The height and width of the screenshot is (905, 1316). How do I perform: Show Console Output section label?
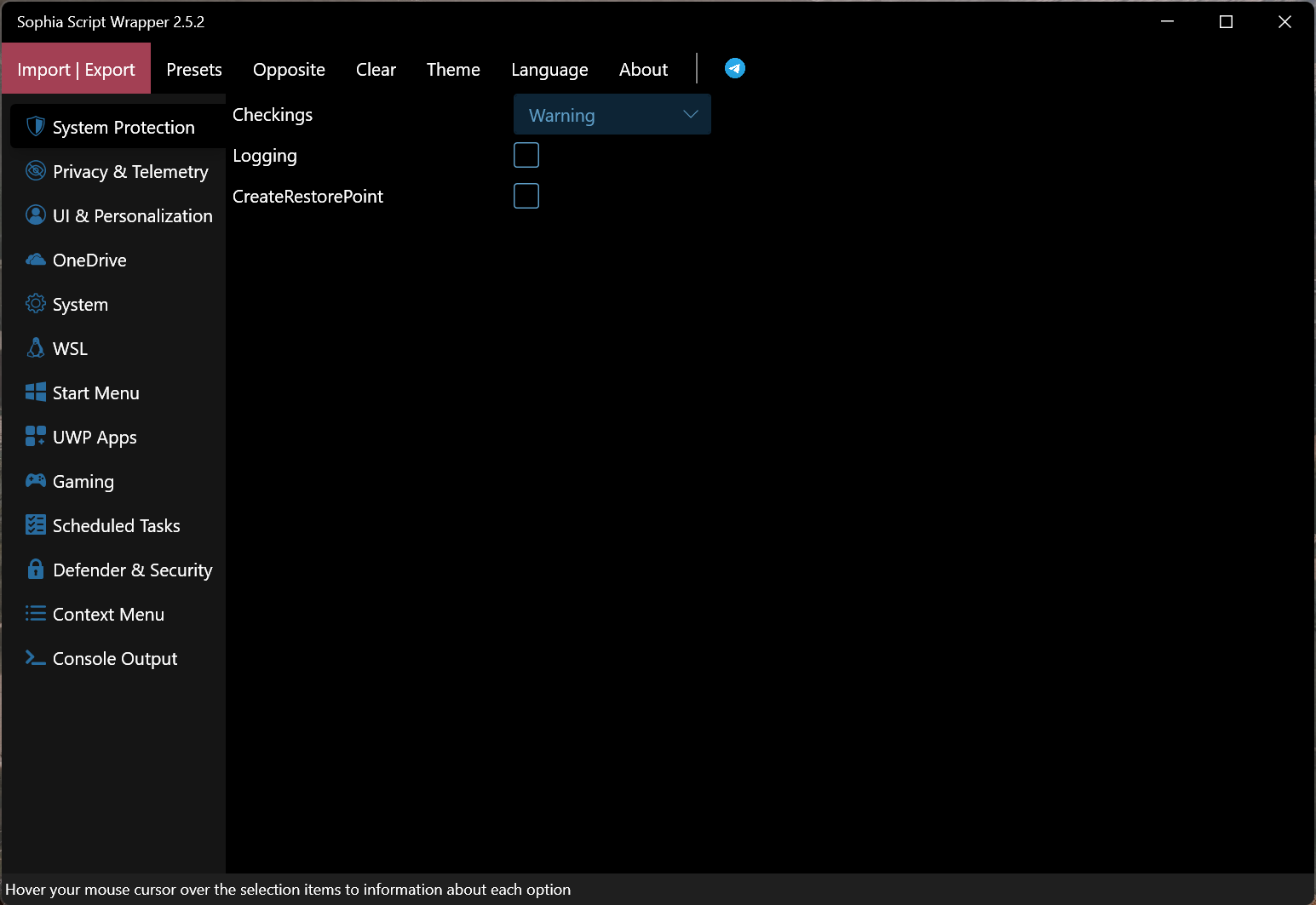tap(115, 659)
